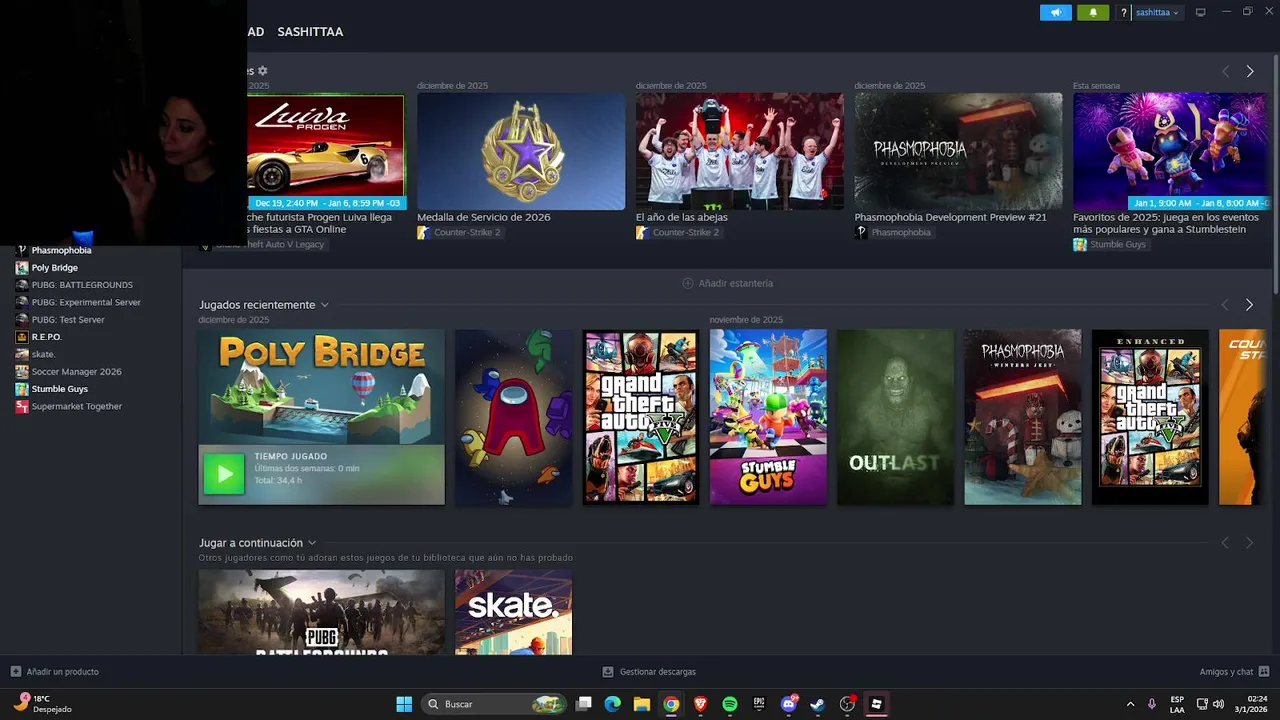The height and width of the screenshot is (720, 1280).
Task: Open the Poly Bridge game card
Action: [321, 417]
